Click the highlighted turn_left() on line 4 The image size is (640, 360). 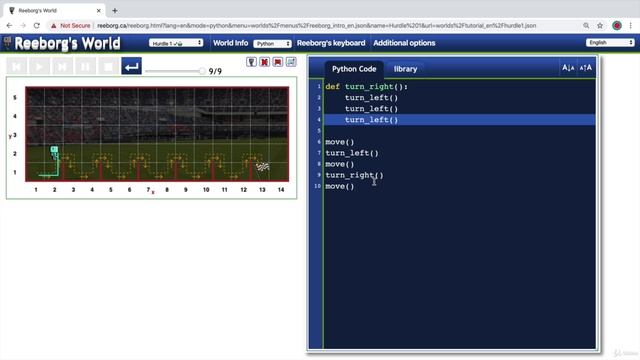pyautogui.click(x=371, y=120)
